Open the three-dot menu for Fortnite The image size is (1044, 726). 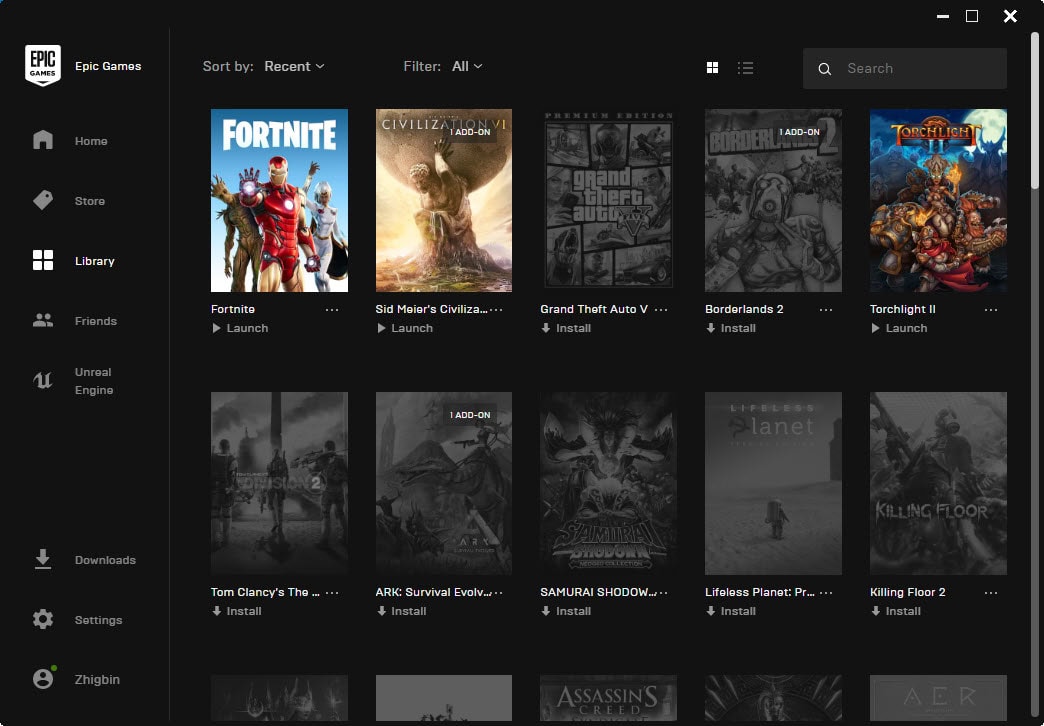[332, 310]
